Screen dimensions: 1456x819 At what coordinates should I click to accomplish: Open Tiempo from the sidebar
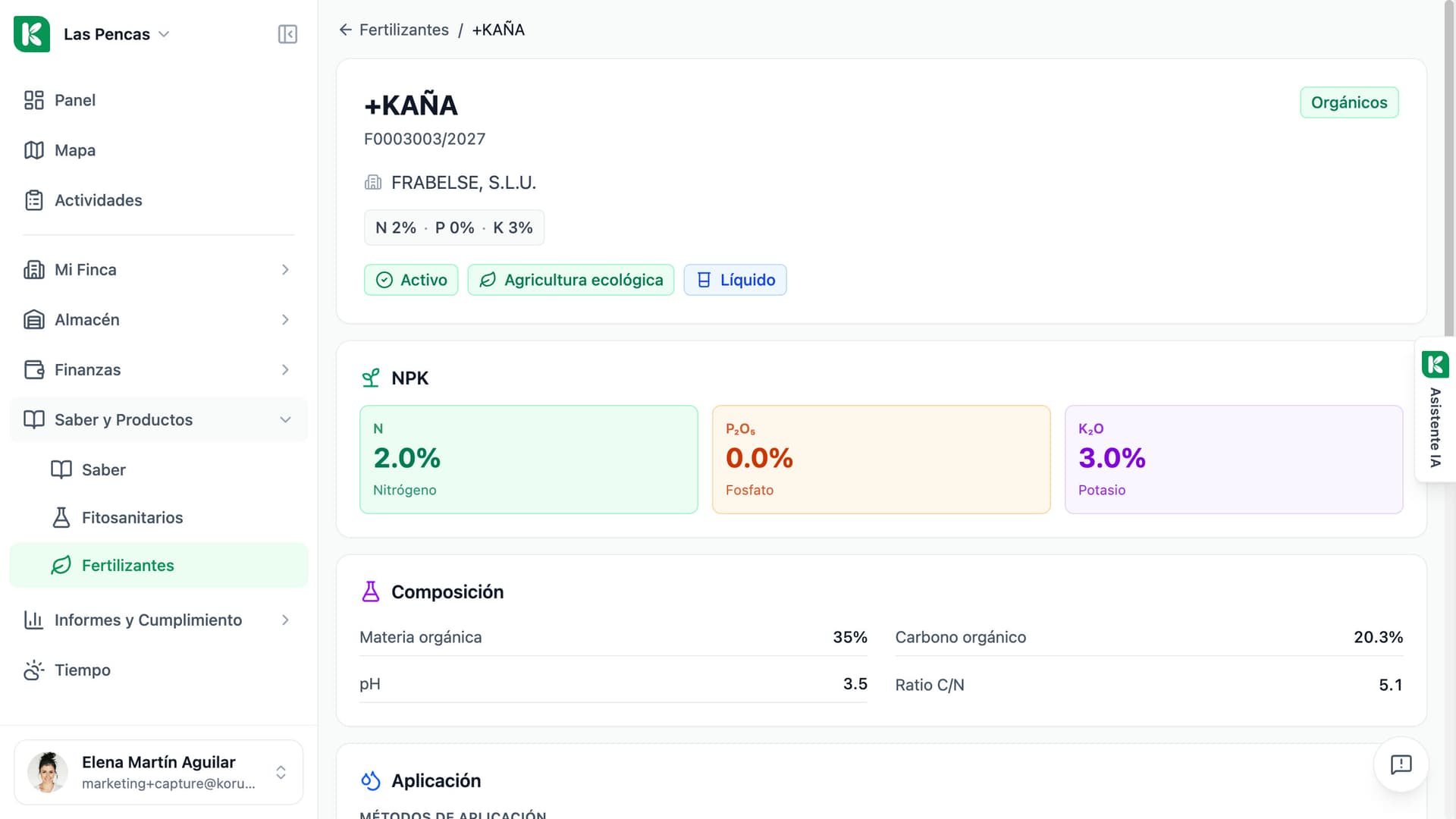pos(158,670)
